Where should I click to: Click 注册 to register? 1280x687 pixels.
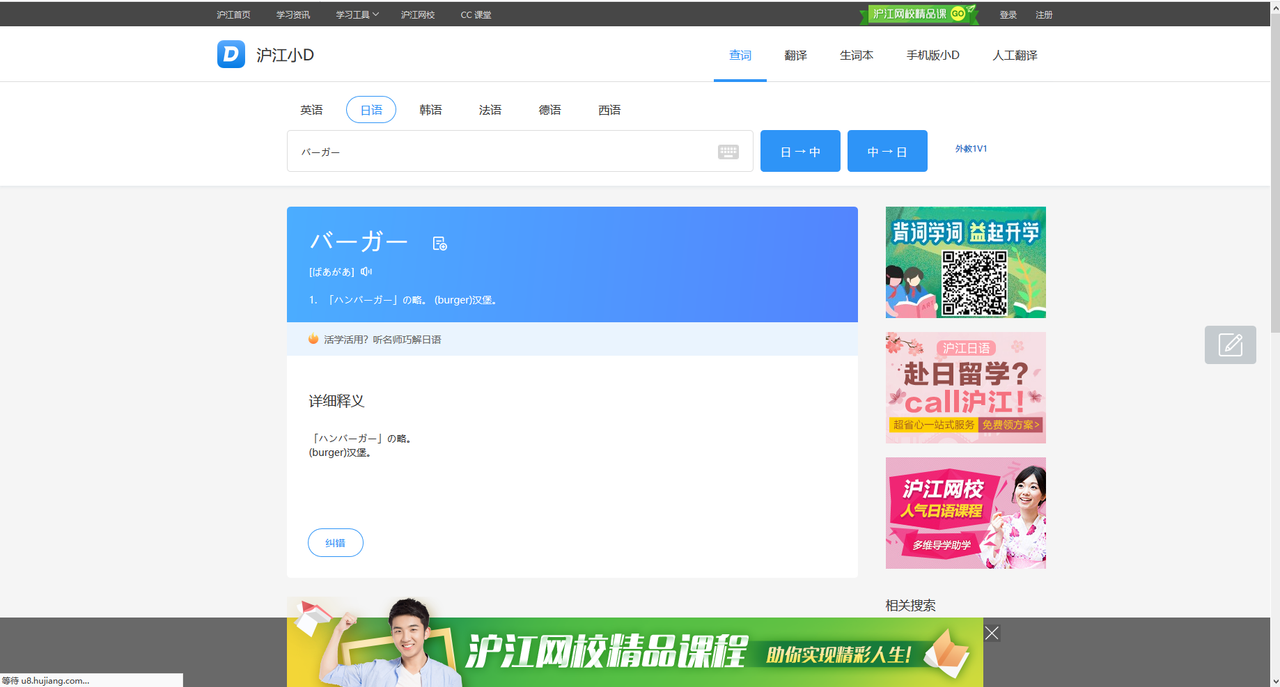1044,15
